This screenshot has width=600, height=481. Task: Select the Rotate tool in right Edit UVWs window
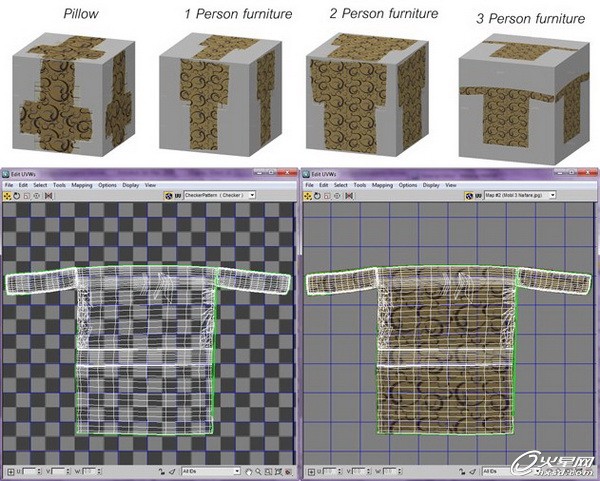(x=317, y=196)
